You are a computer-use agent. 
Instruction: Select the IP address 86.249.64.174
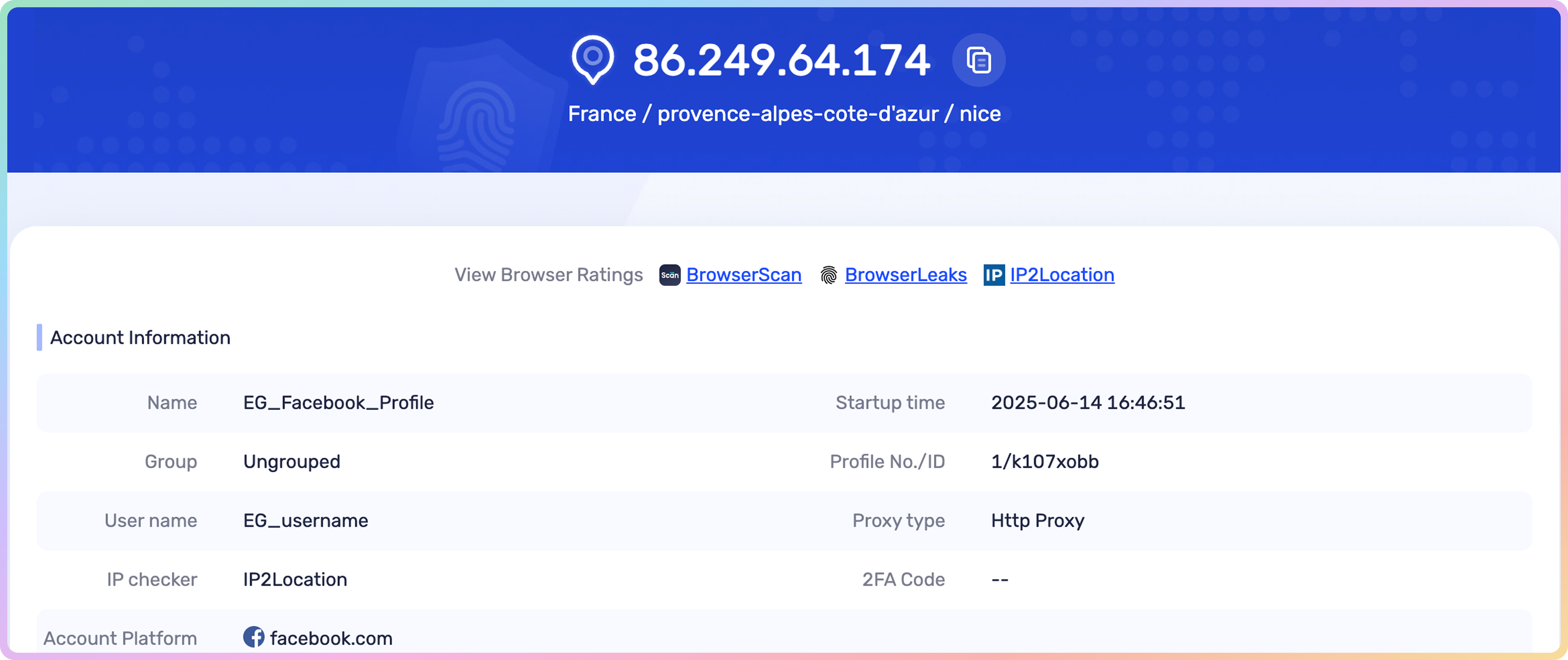(782, 60)
